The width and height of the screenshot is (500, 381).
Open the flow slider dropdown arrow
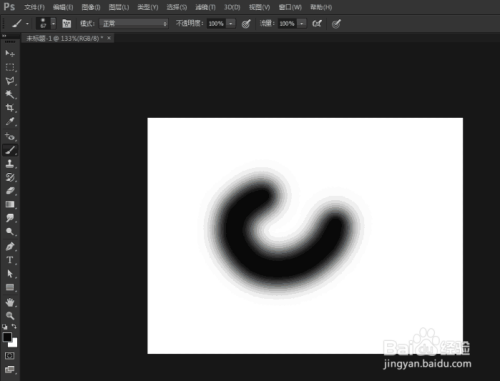point(302,24)
